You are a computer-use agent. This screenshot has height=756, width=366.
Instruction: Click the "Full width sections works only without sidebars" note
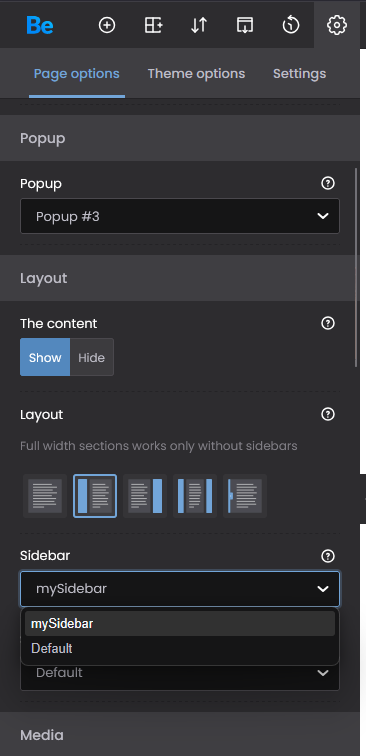(x=159, y=446)
